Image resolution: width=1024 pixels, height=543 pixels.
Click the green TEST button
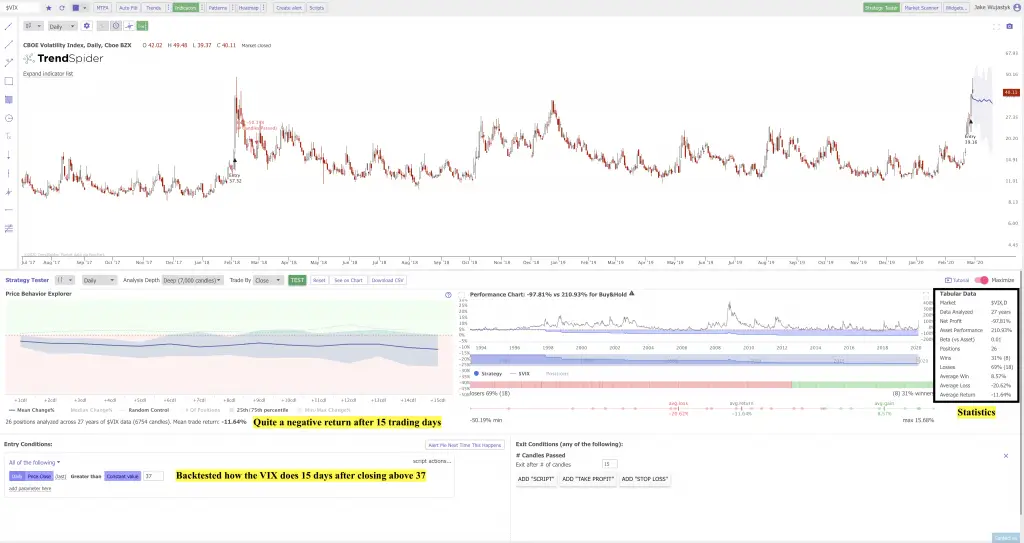pos(297,280)
